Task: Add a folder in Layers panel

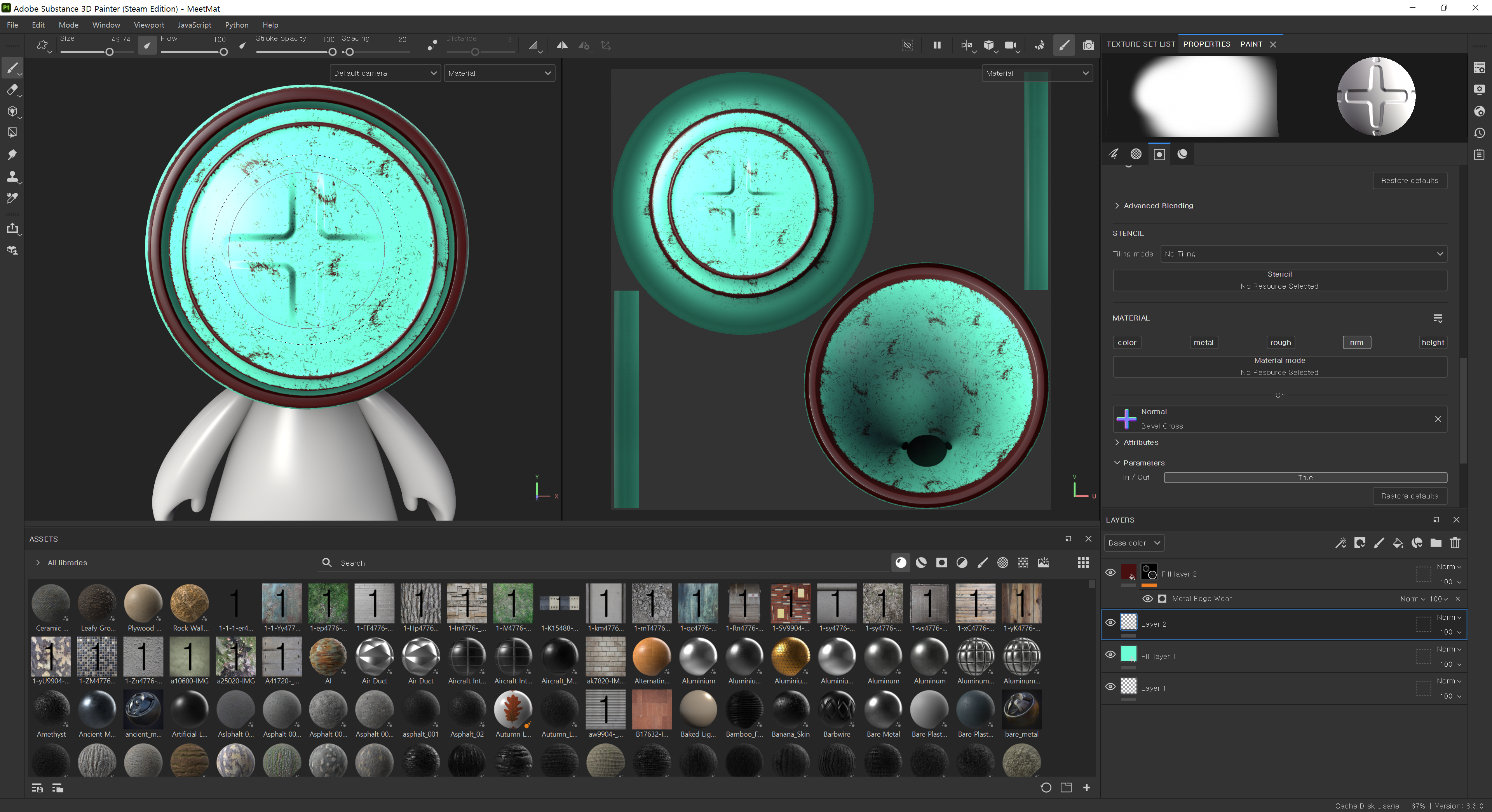Action: tap(1436, 543)
